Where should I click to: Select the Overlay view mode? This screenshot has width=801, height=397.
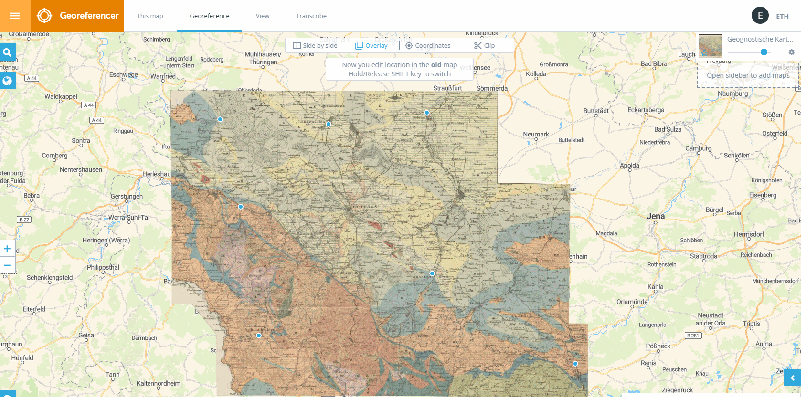coord(371,45)
